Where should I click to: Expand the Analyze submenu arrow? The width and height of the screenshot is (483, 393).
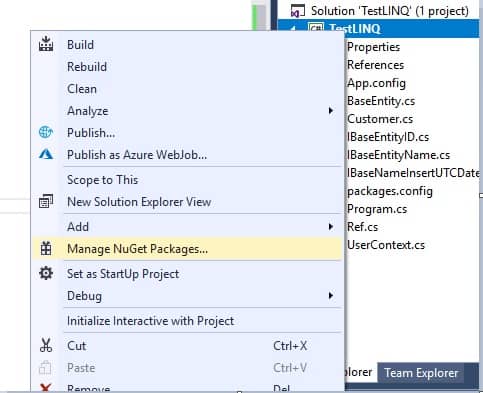click(x=330, y=111)
